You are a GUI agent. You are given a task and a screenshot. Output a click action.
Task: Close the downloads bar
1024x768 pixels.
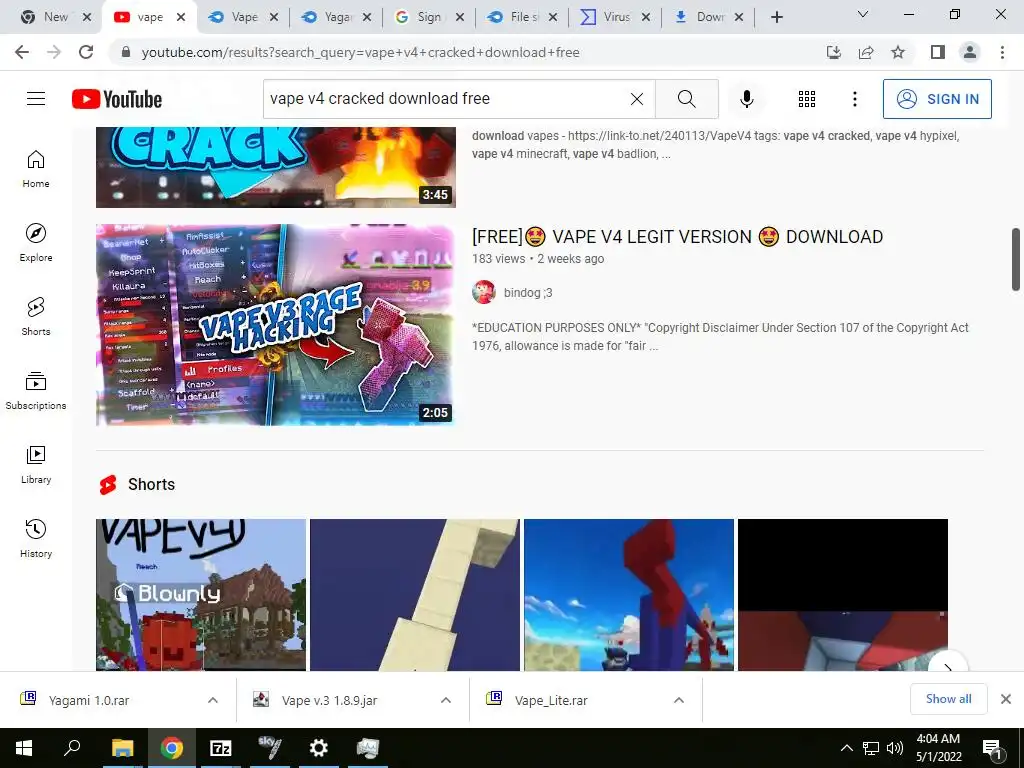[1006, 699]
